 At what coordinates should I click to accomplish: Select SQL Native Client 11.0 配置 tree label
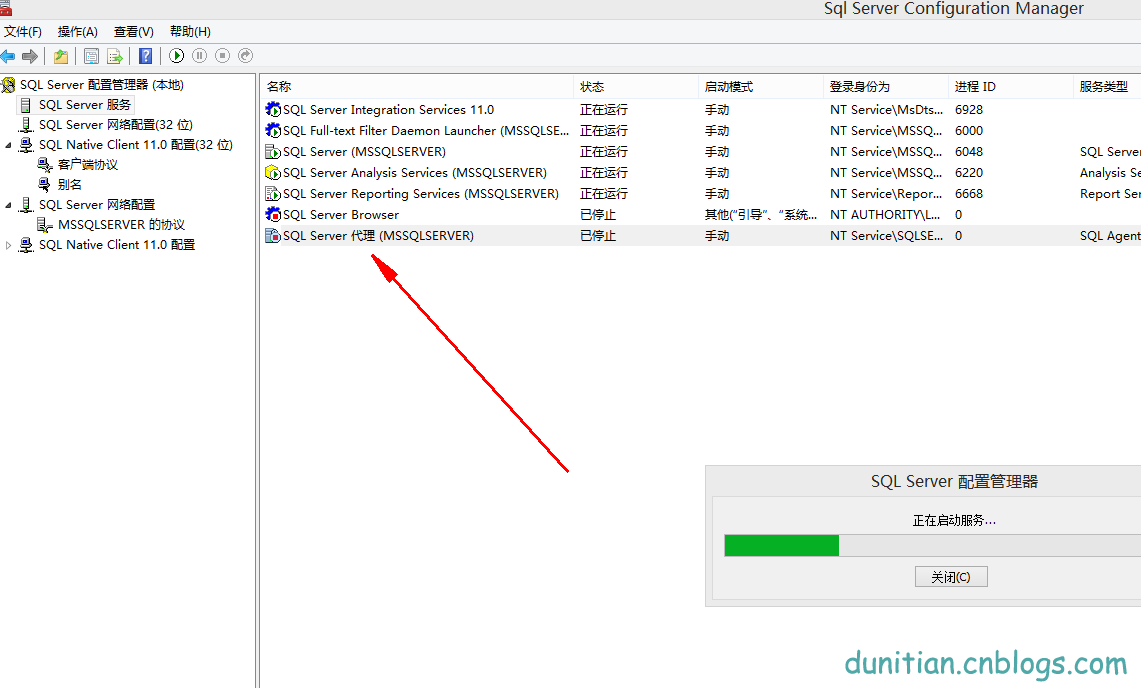click(x=117, y=245)
